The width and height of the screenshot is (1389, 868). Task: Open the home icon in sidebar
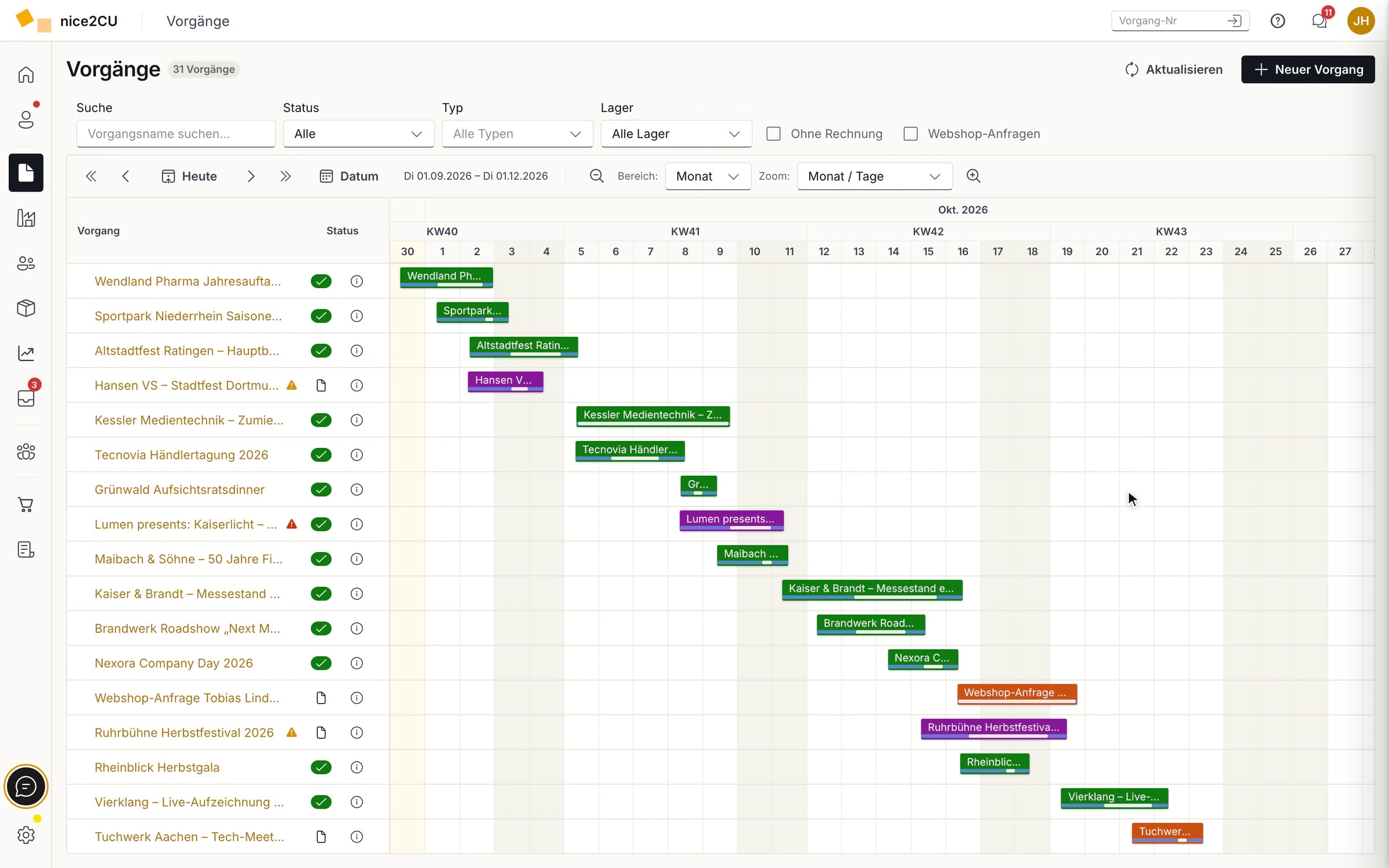25,75
